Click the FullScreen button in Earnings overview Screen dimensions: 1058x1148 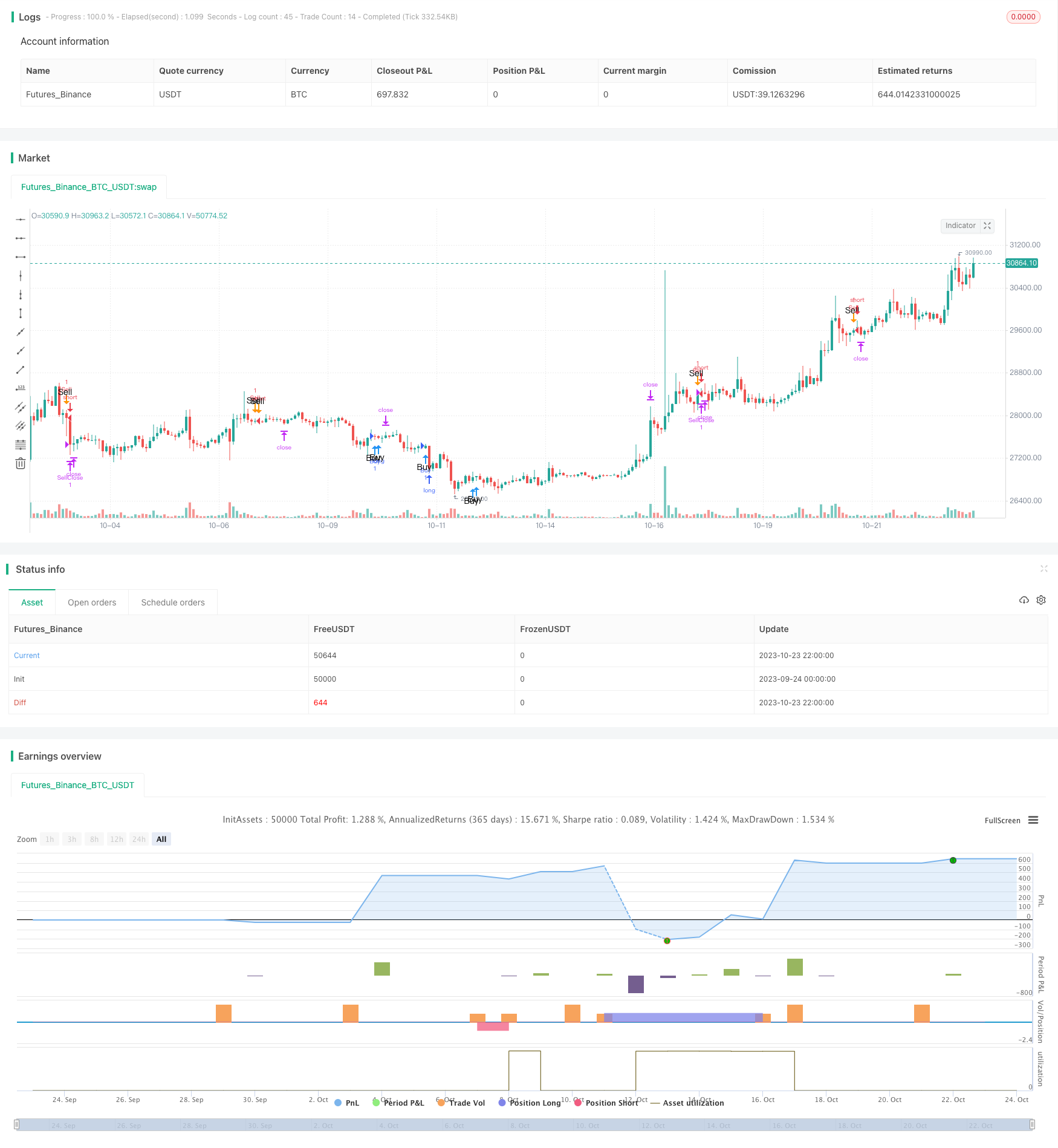pyautogui.click(x=1002, y=820)
